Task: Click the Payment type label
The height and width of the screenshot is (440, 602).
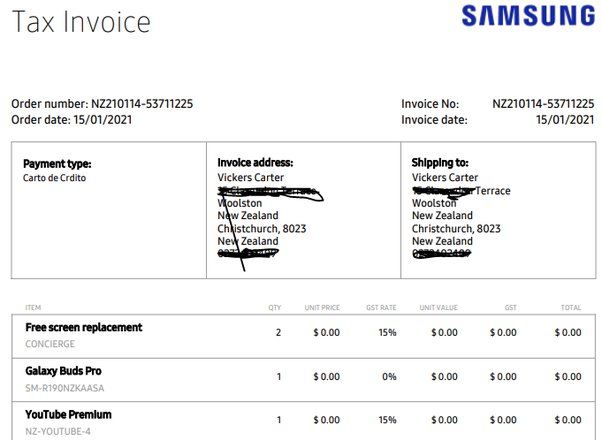Action: [x=57, y=164]
